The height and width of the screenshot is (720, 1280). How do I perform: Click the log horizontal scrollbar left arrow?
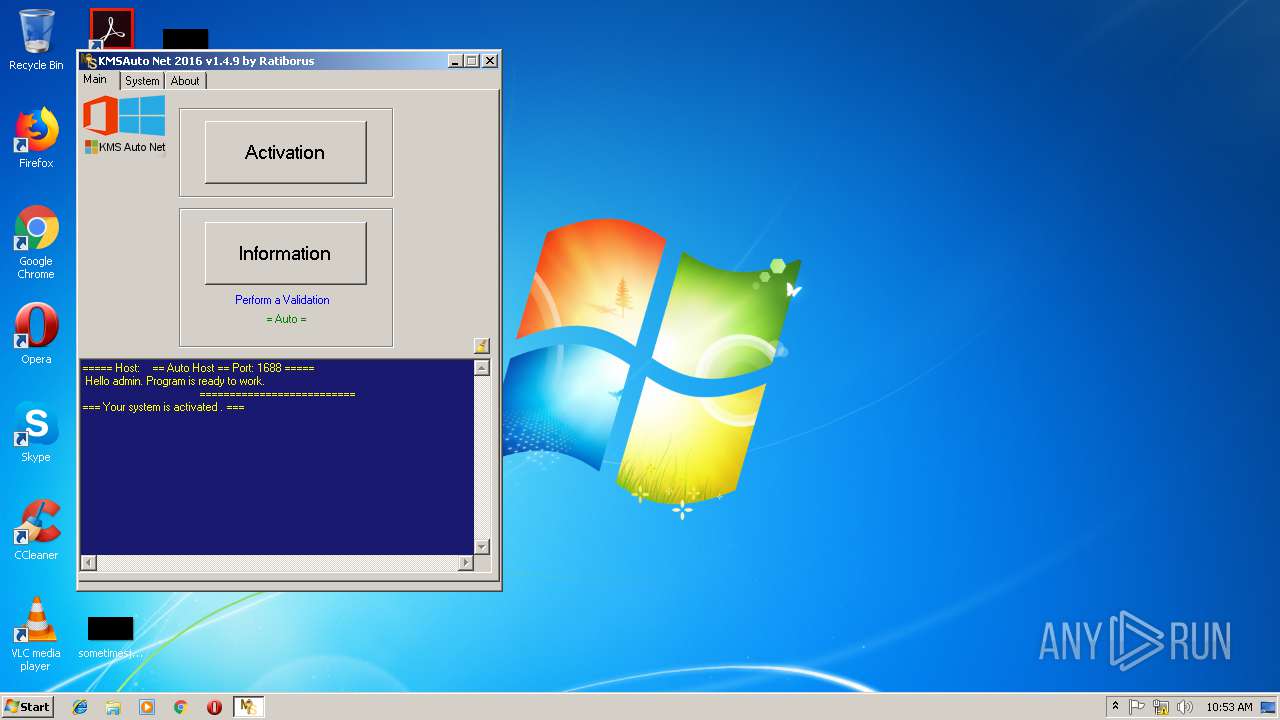point(88,563)
